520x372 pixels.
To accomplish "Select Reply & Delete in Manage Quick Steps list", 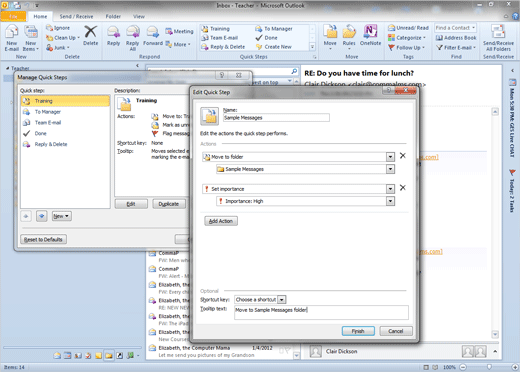I will point(65,144).
